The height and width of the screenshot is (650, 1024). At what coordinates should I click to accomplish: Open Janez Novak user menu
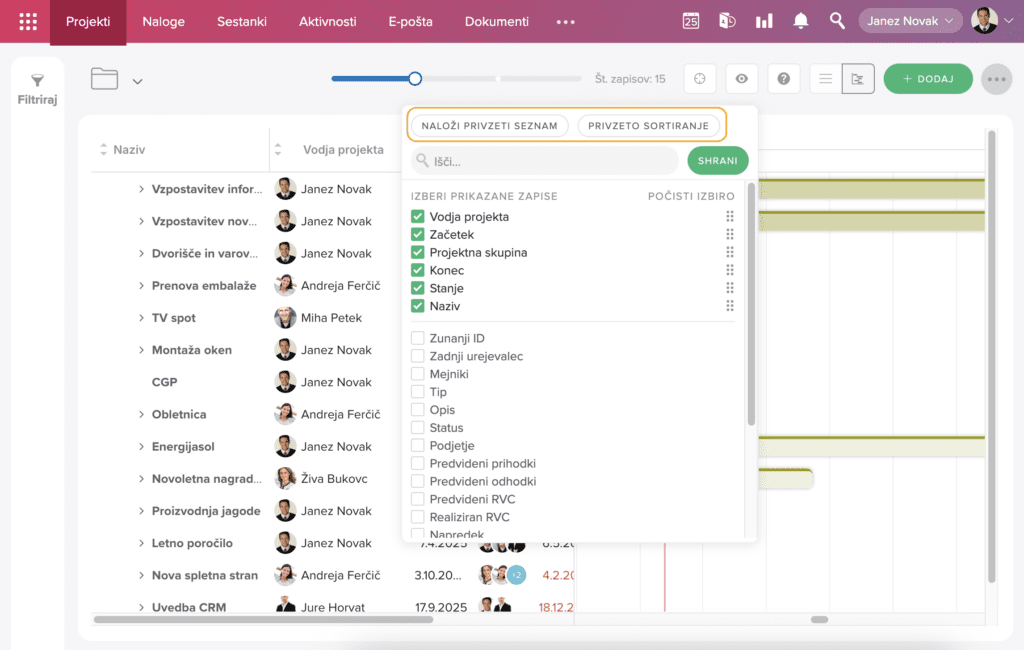click(910, 21)
